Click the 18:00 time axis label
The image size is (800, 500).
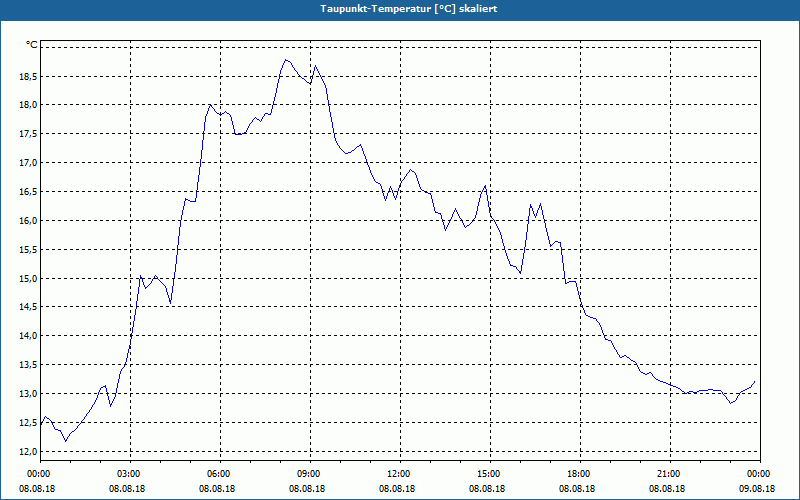(x=580, y=474)
